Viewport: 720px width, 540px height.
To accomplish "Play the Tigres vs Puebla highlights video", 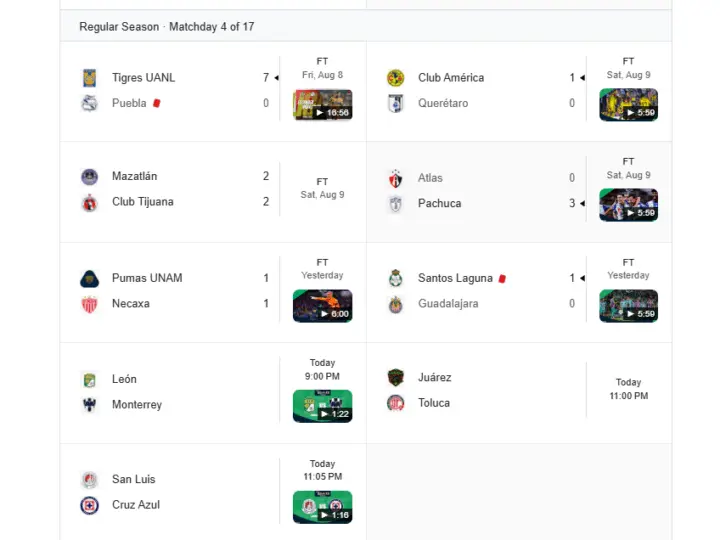I will click(x=323, y=105).
